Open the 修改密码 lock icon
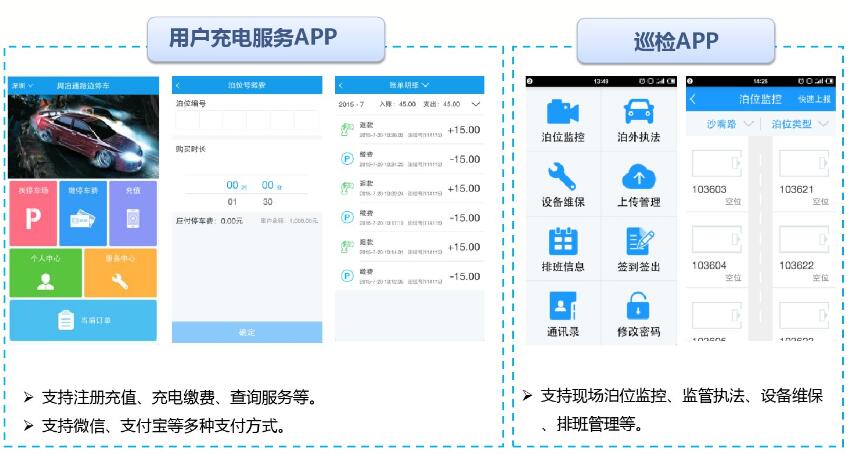The width and height of the screenshot is (849, 454). click(637, 307)
